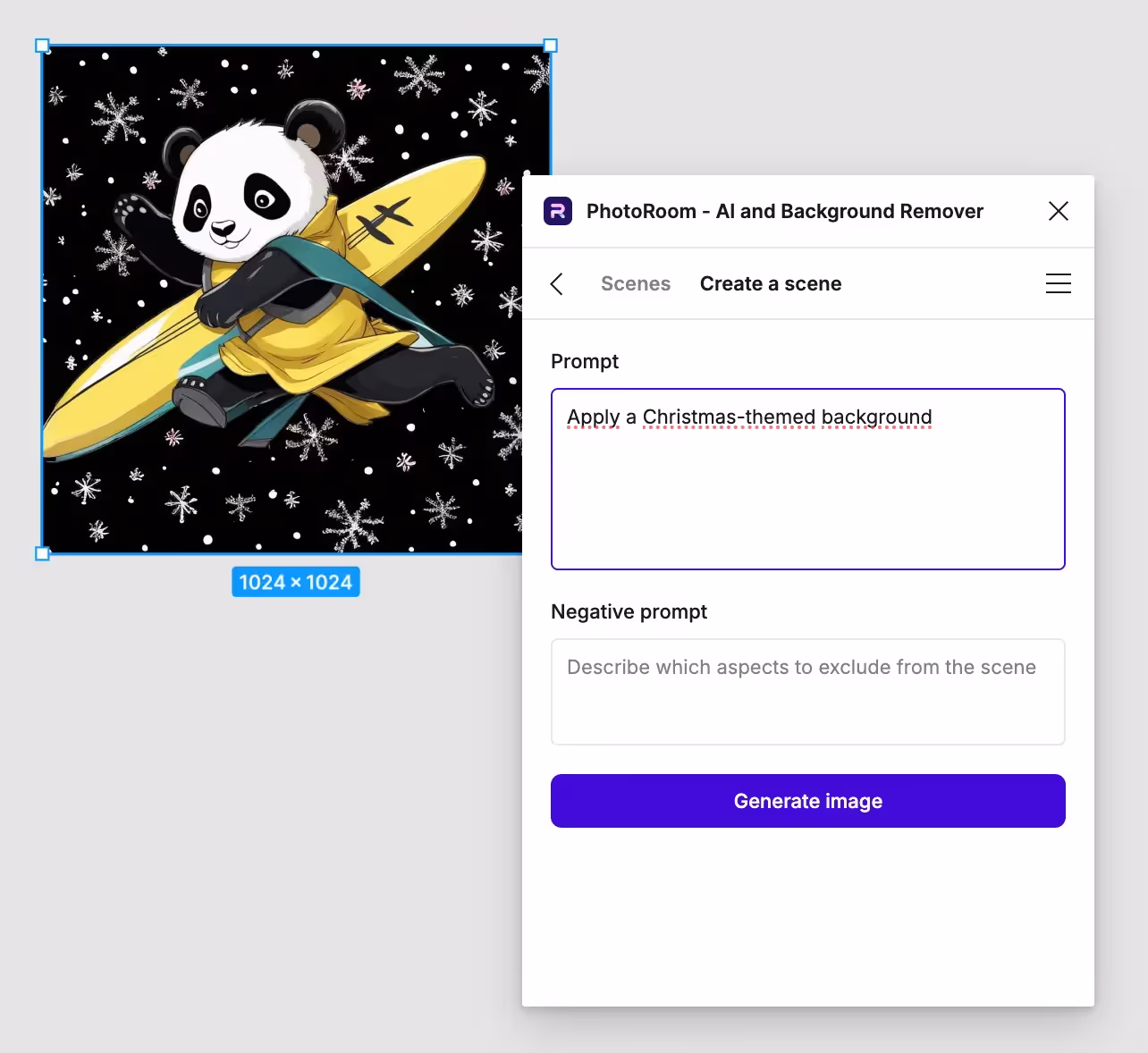
Task: Switch to the Scenes breadcrumb tab
Action: coord(635,284)
